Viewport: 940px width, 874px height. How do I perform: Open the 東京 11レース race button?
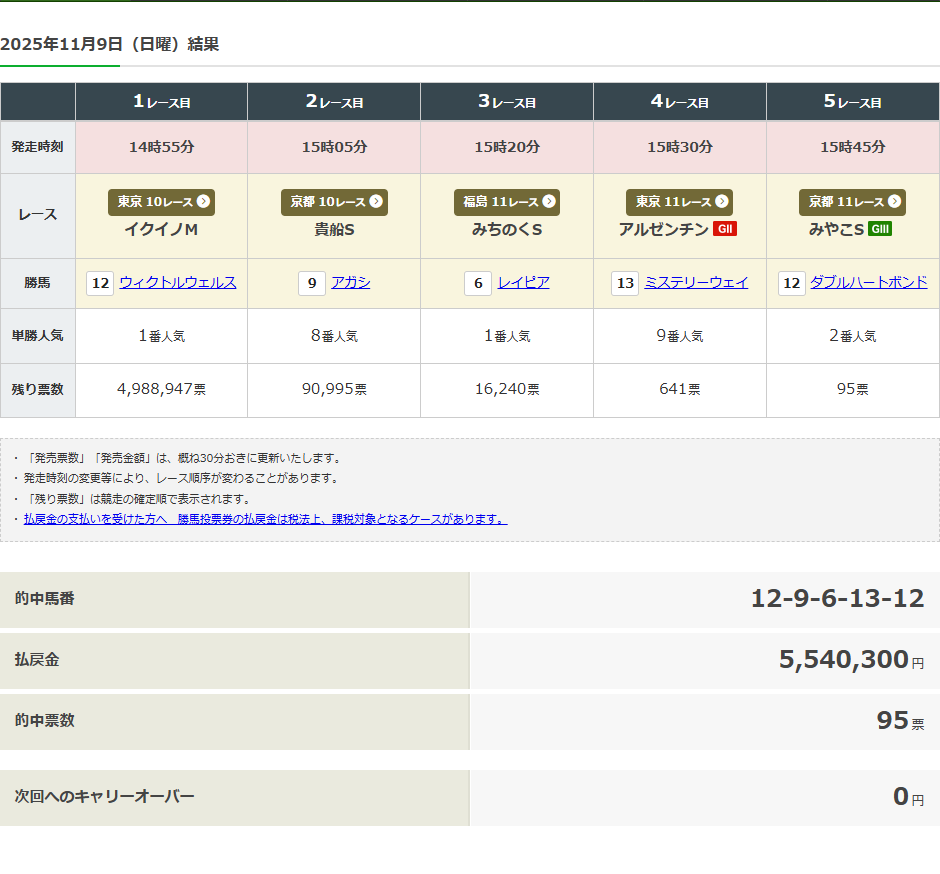[679, 202]
